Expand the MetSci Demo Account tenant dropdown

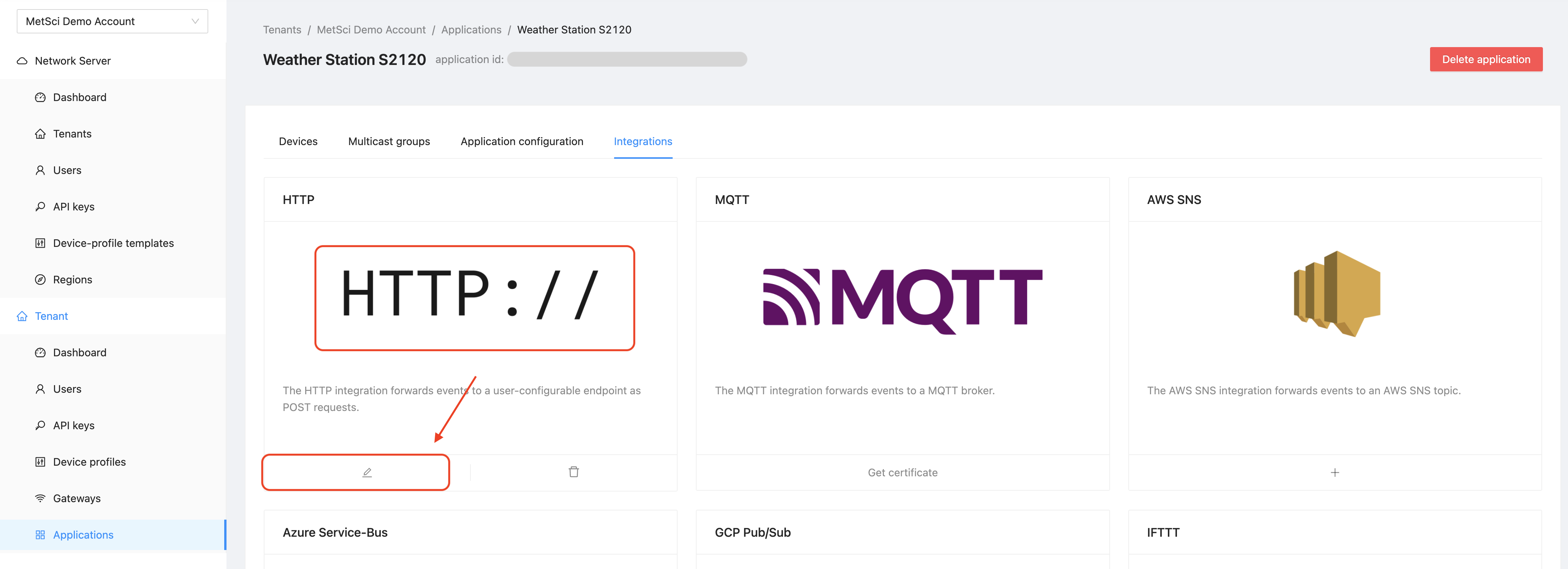(112, 21)
